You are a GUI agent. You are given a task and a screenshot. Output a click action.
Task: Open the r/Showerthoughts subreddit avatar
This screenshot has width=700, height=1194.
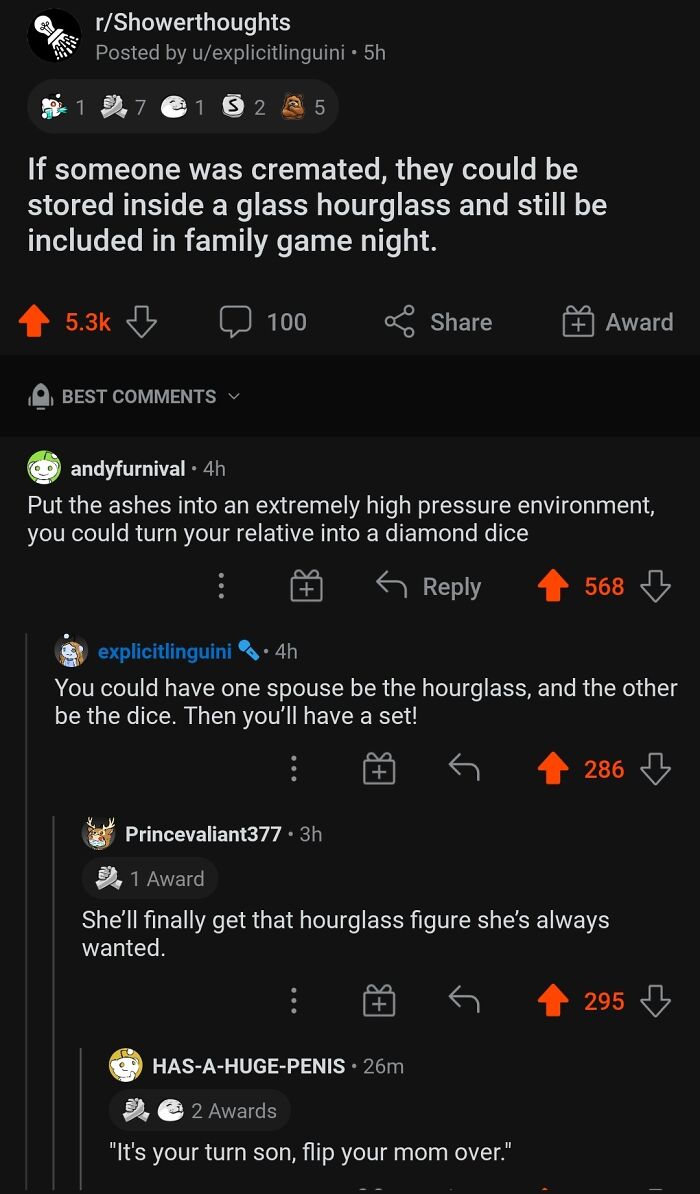tap(53, 36)
